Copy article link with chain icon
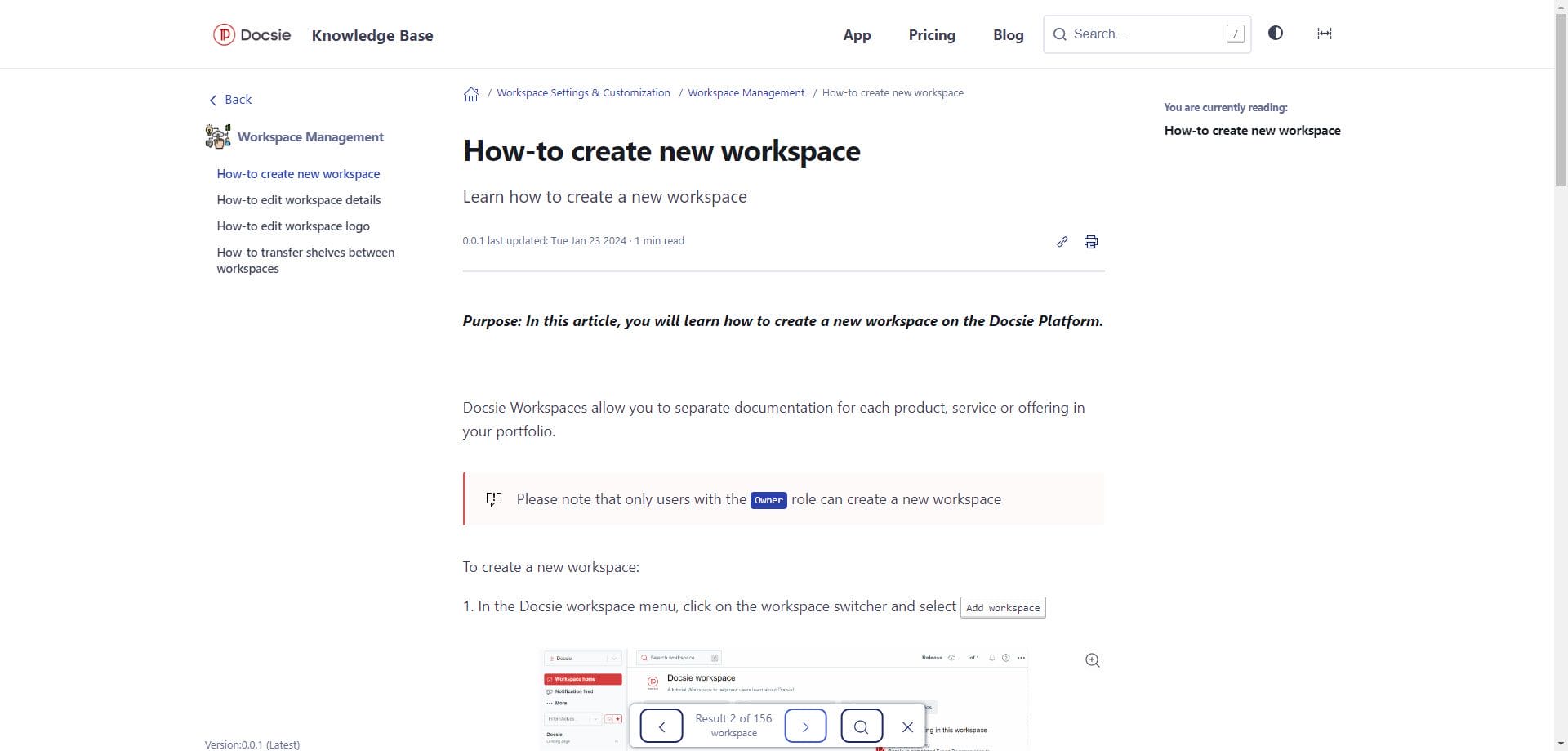The width and height of the screenshot is (1568, 751). pyautogui.click(x=1062, y=242)
